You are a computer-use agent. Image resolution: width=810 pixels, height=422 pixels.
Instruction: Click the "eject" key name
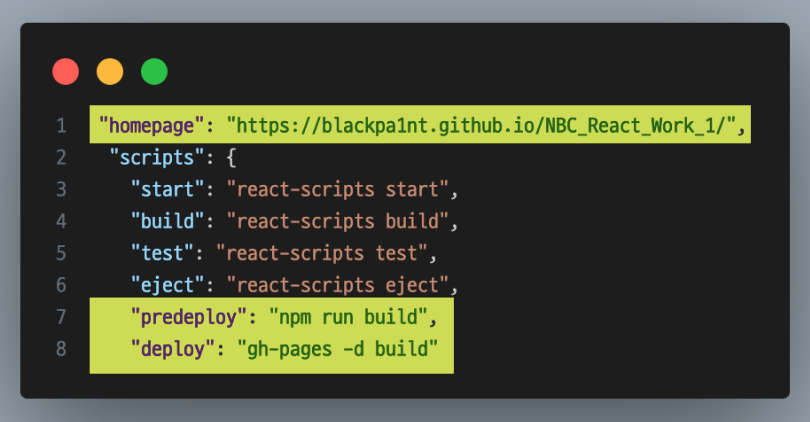click(168, 285)
